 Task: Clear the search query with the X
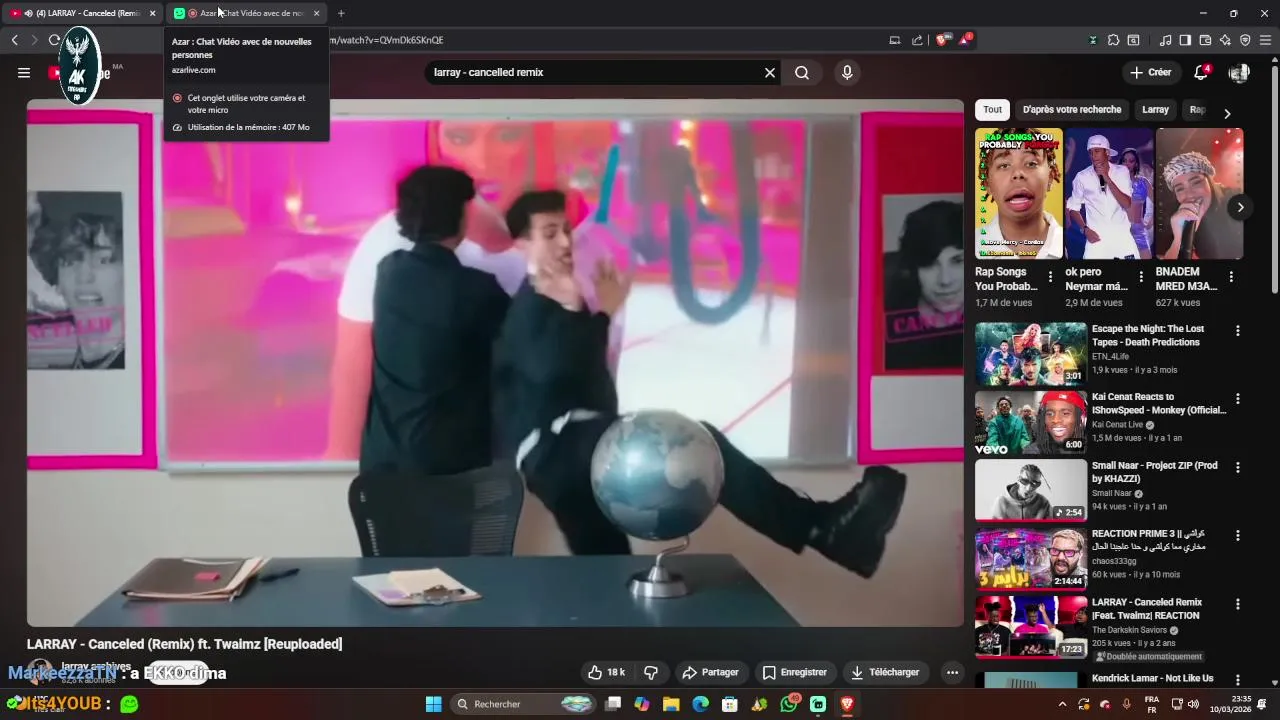tap(770, 72)
